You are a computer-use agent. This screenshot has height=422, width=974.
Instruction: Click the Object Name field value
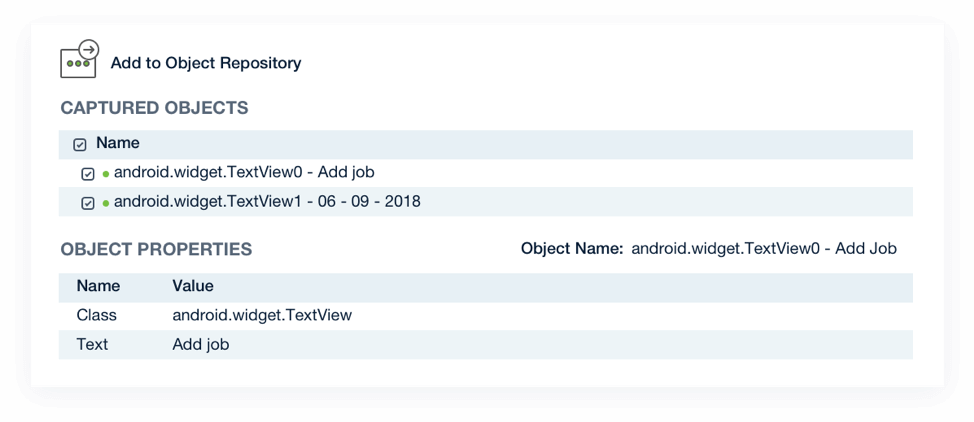point(764,249)
